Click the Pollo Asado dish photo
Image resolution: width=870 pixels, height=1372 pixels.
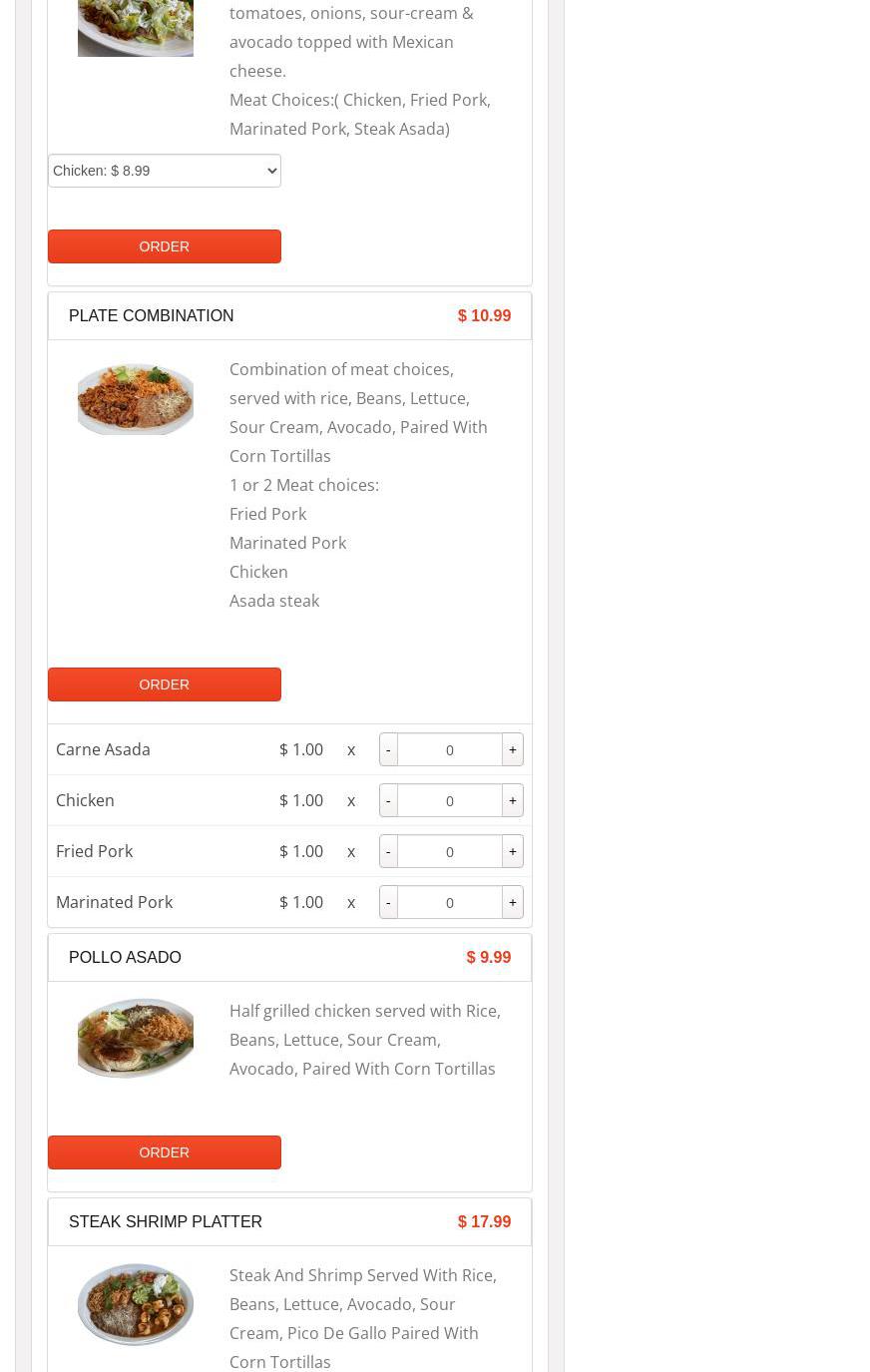136,1038
